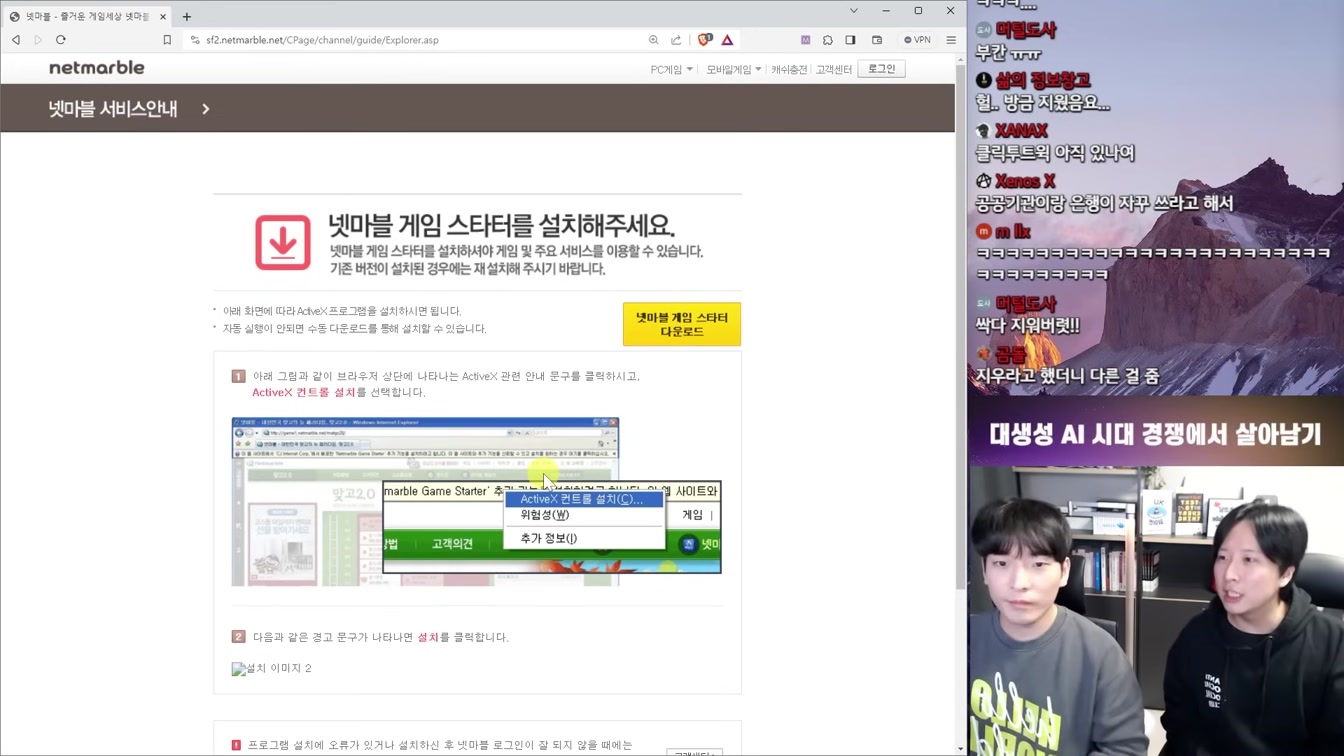
Task: Close the 넷마블 browser tab
Action: pos(163,16)
